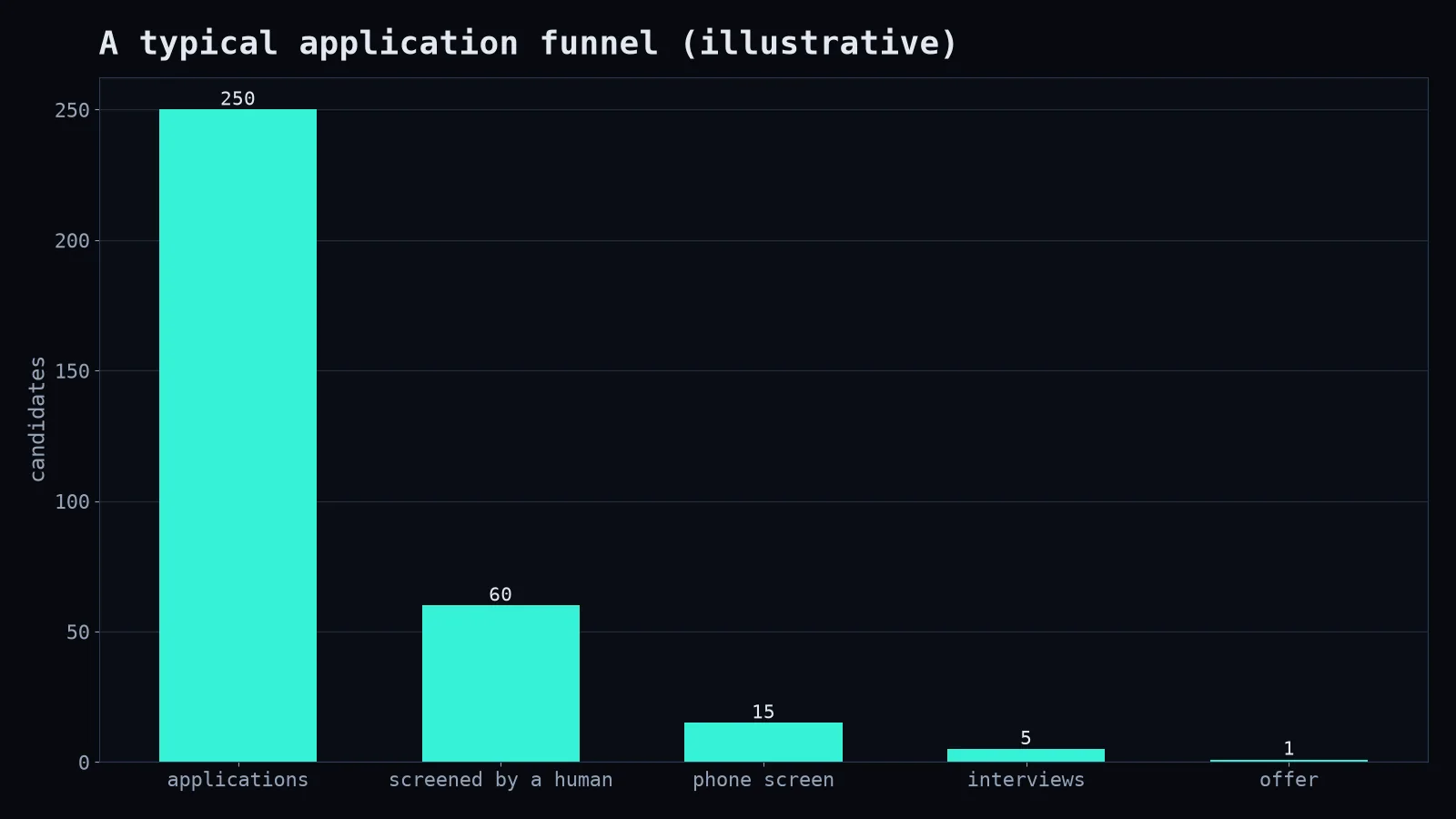This screenshot has height=819, width=1456.
Task: Click the y-axis tick label 150
Action: (x=72, y=371)
